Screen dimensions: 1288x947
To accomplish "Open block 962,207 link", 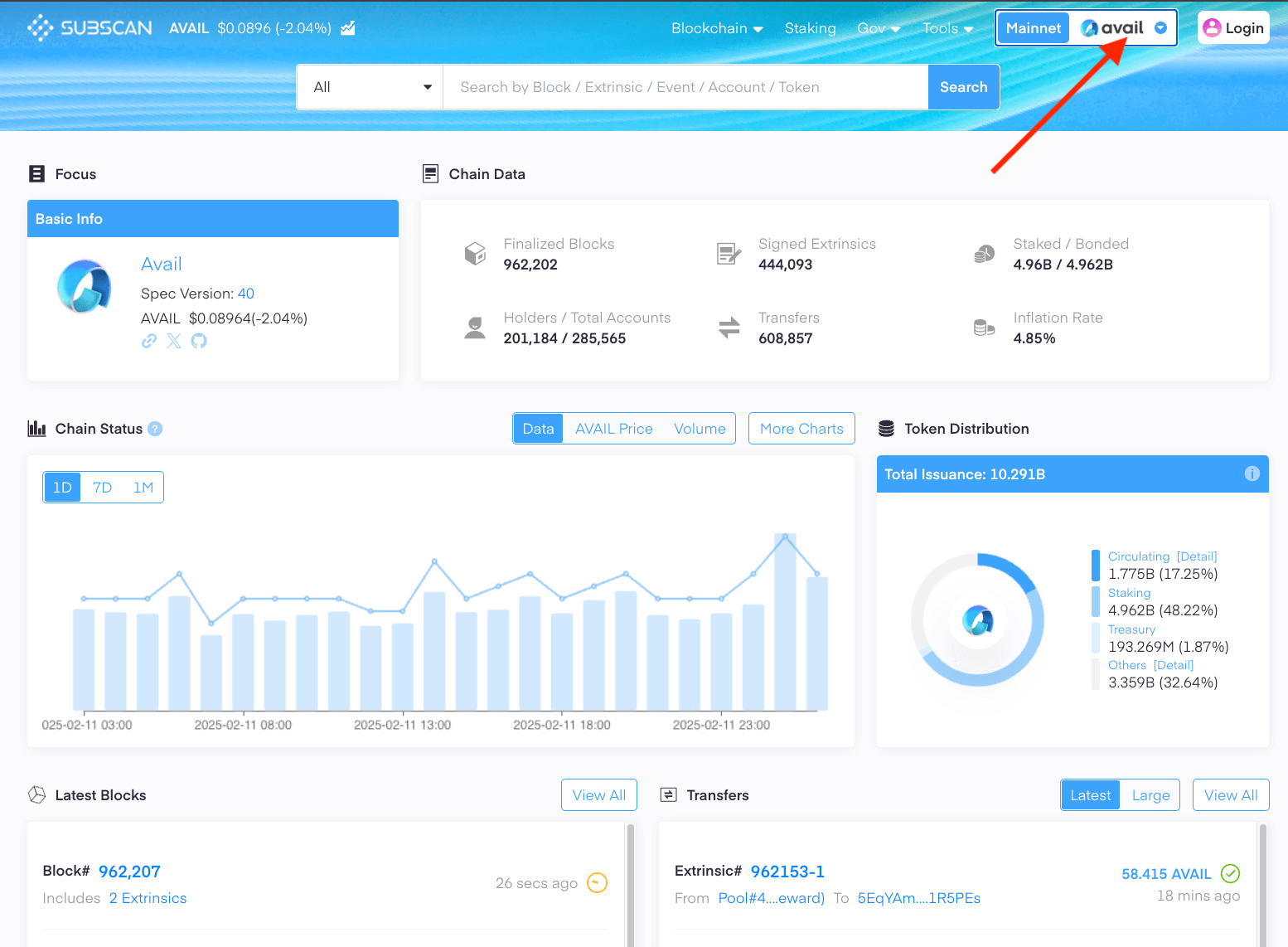I will click(129, 872).
